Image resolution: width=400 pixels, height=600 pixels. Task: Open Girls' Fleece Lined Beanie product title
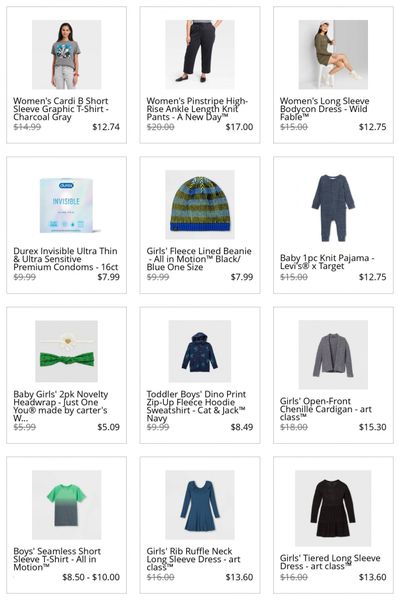[x=199, y=259]
